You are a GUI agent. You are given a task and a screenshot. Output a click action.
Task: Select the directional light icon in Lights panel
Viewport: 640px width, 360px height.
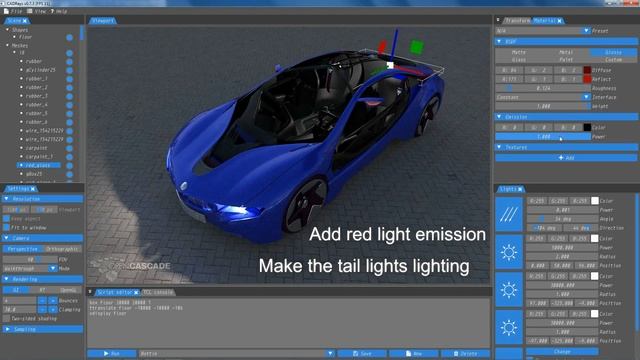pos(509,214)
